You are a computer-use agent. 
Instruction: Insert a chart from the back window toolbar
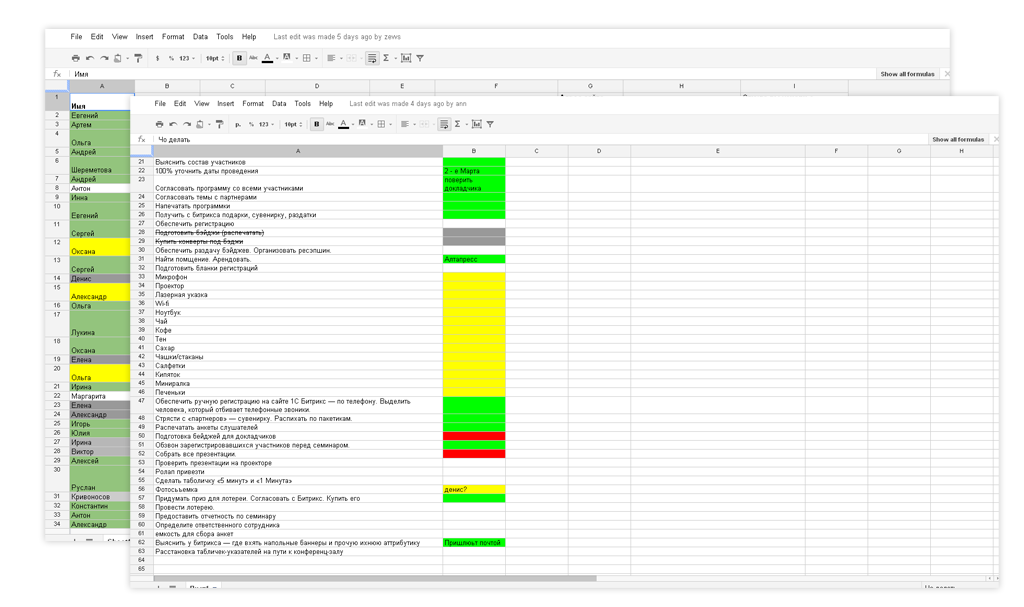click(x=406, y=58)
